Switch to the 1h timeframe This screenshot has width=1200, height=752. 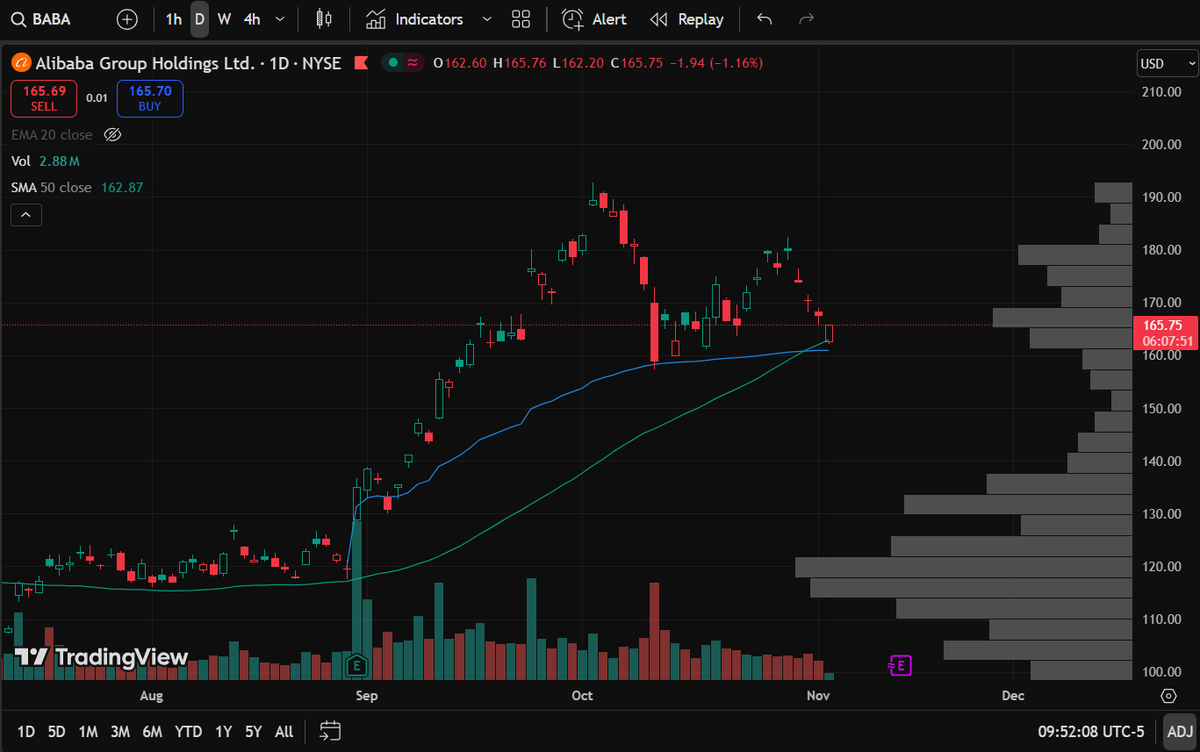tap(174, 19)
